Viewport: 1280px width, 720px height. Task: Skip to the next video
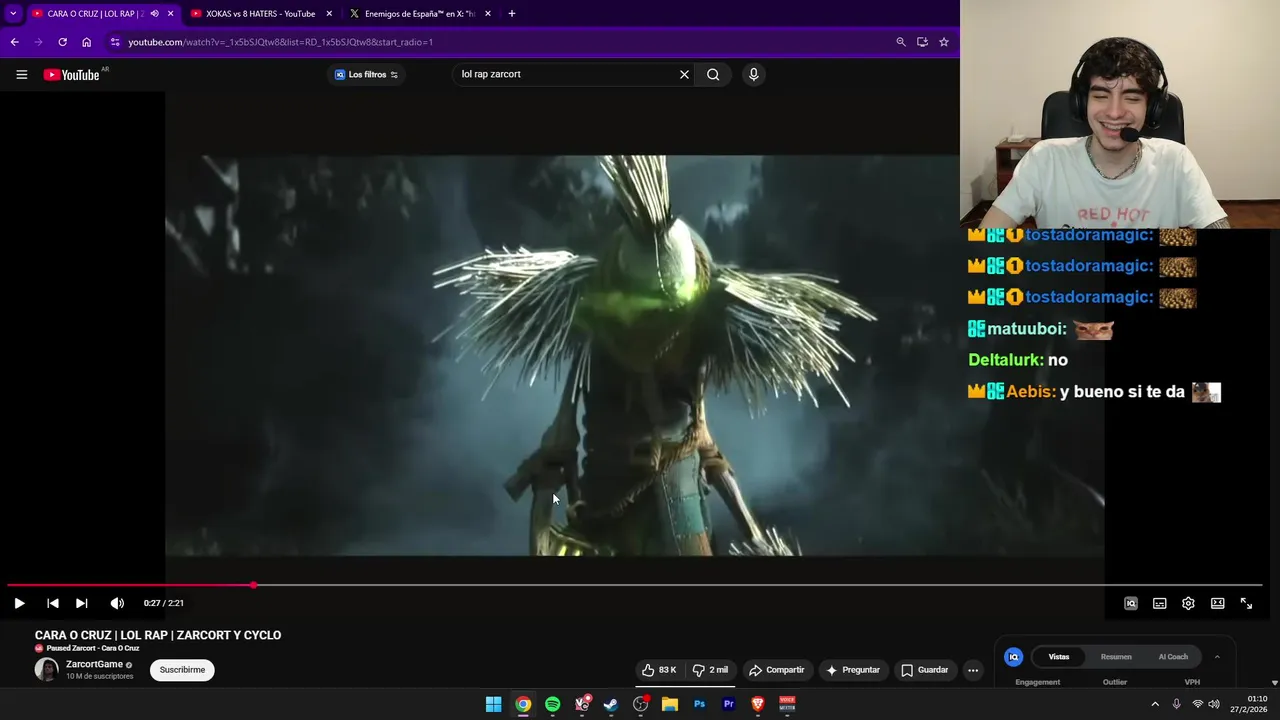[82, 603]
